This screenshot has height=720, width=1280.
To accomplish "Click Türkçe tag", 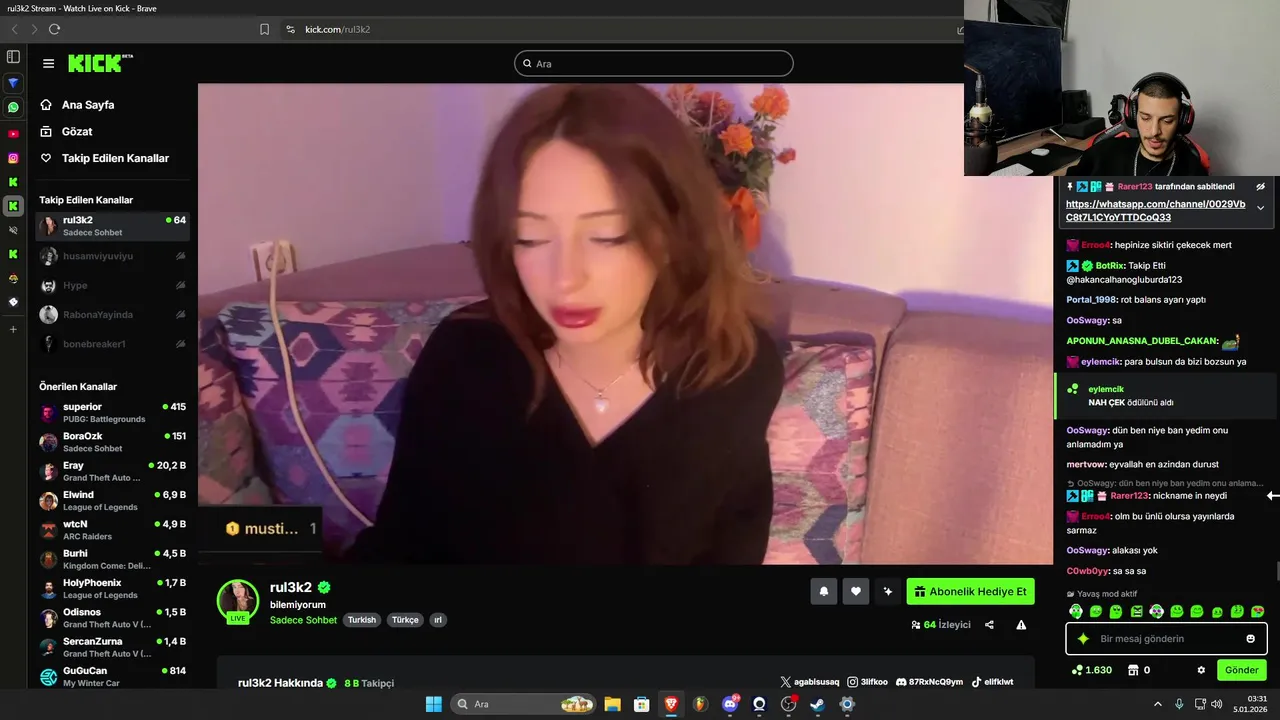I will point(405,620).
